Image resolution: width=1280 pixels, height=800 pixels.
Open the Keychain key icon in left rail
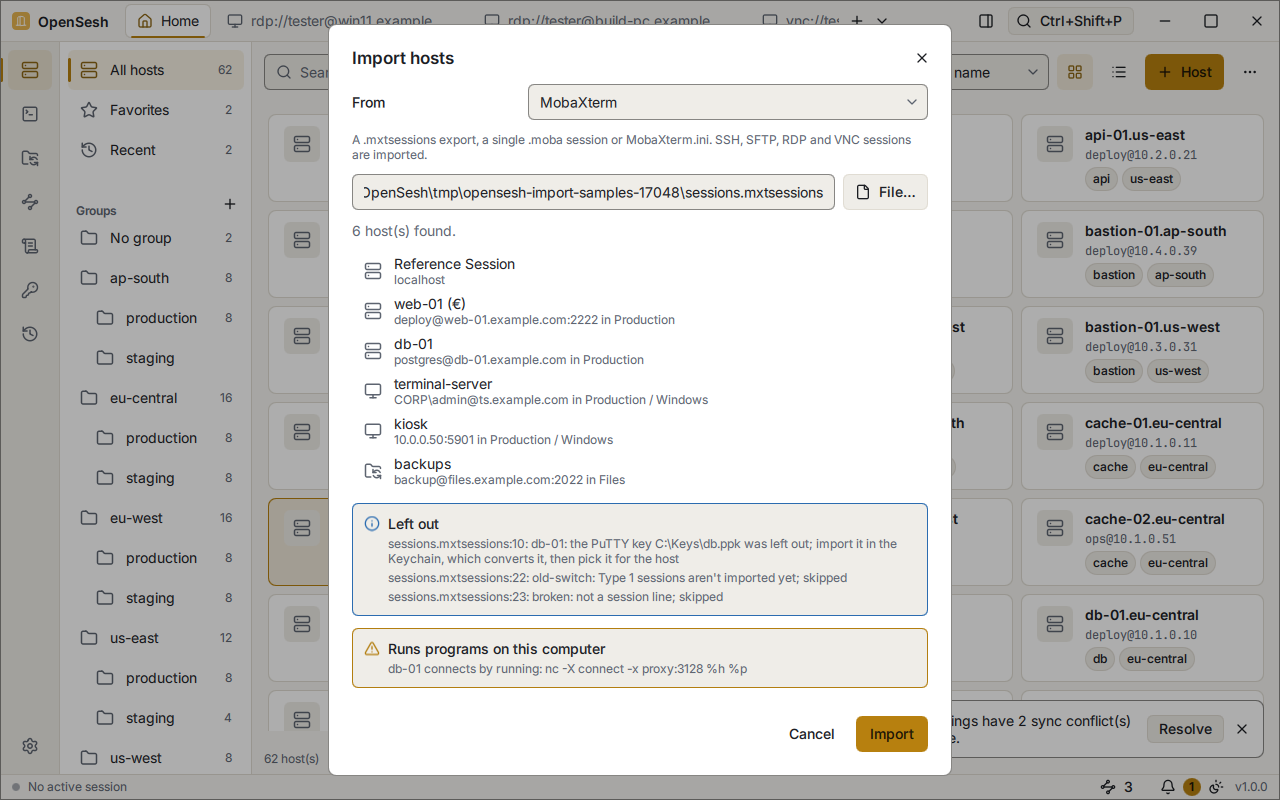pos(30,290)
